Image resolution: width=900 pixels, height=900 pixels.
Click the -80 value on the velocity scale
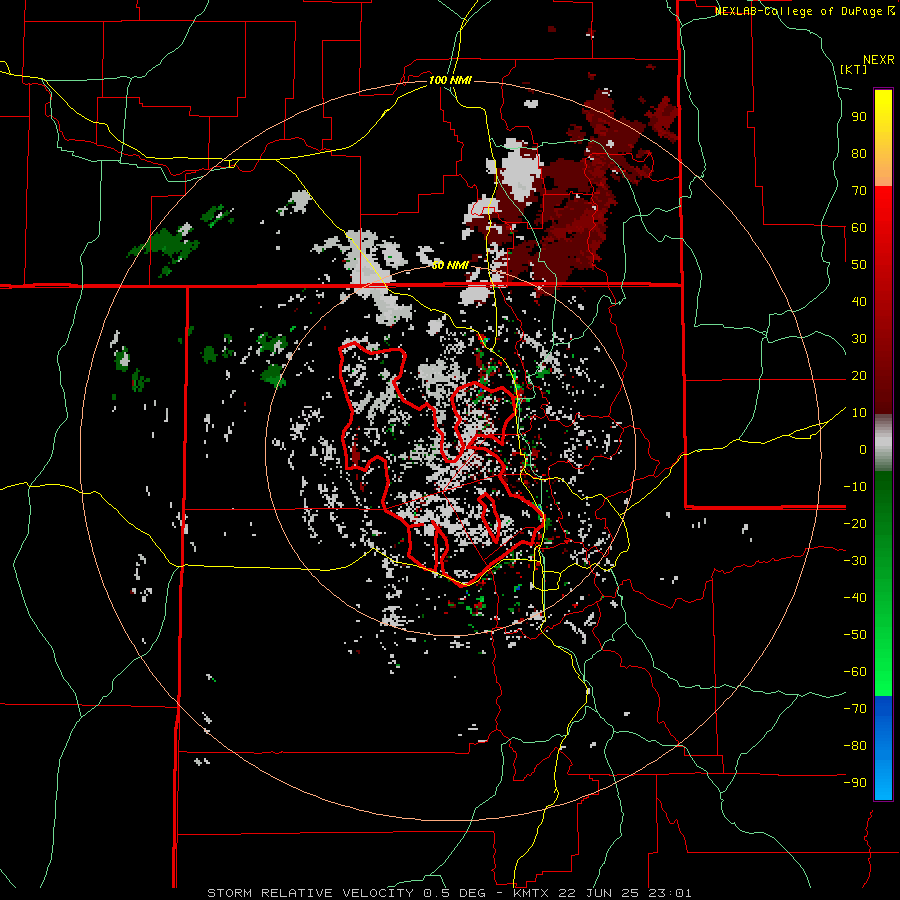[855, 746]
